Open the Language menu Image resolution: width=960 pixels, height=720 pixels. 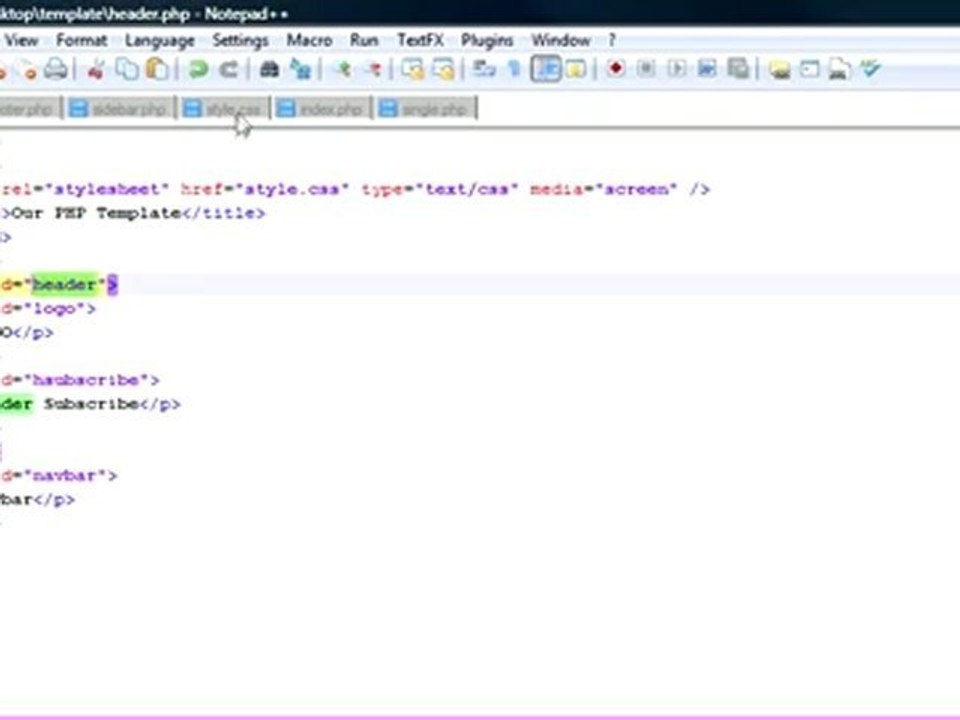(160, 40)
